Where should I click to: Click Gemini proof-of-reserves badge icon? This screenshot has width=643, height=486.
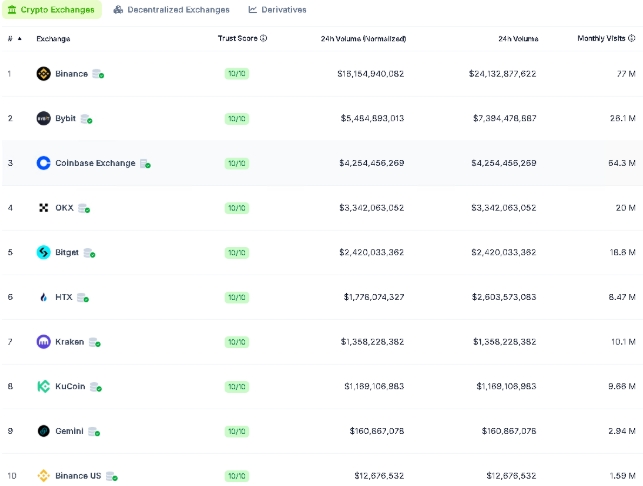pos(94,431)
